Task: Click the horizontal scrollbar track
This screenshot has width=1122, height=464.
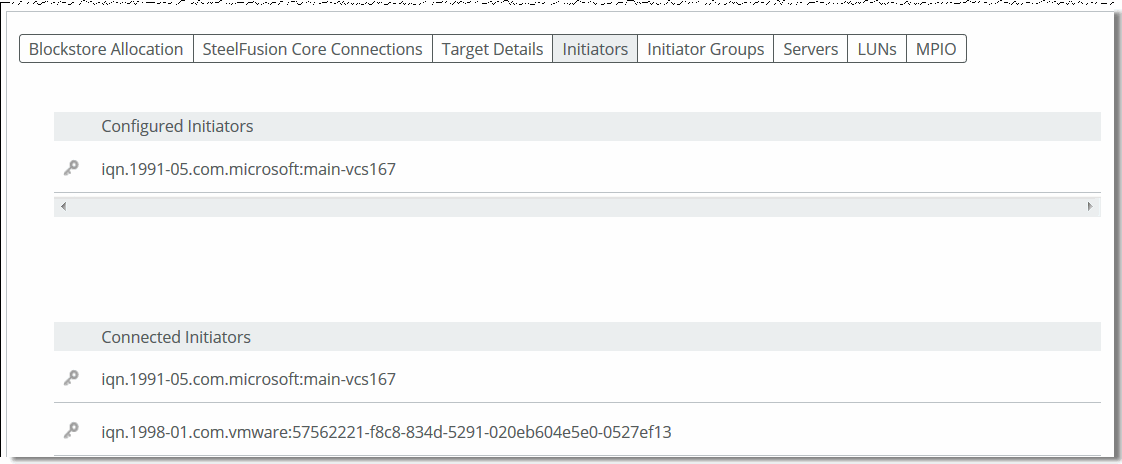Action: (x=576, y=206)
